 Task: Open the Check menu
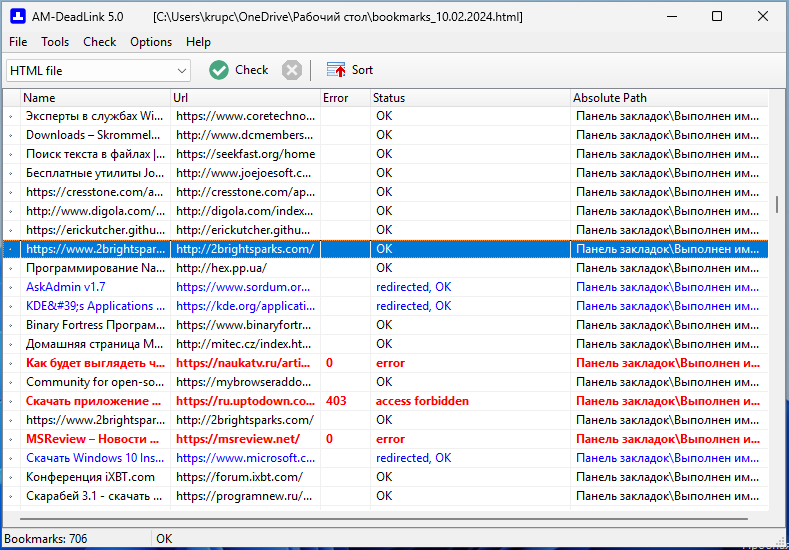point(100,42)
